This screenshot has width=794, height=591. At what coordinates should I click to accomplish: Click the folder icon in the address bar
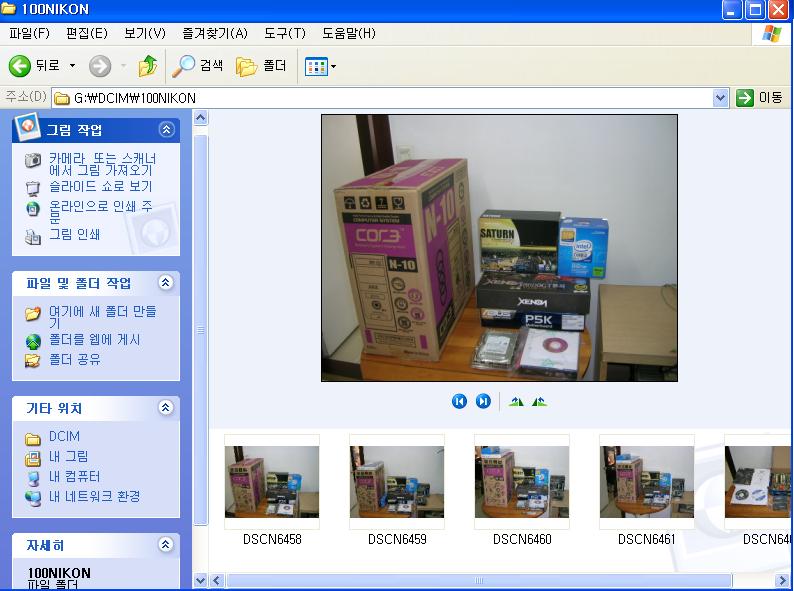62,98
